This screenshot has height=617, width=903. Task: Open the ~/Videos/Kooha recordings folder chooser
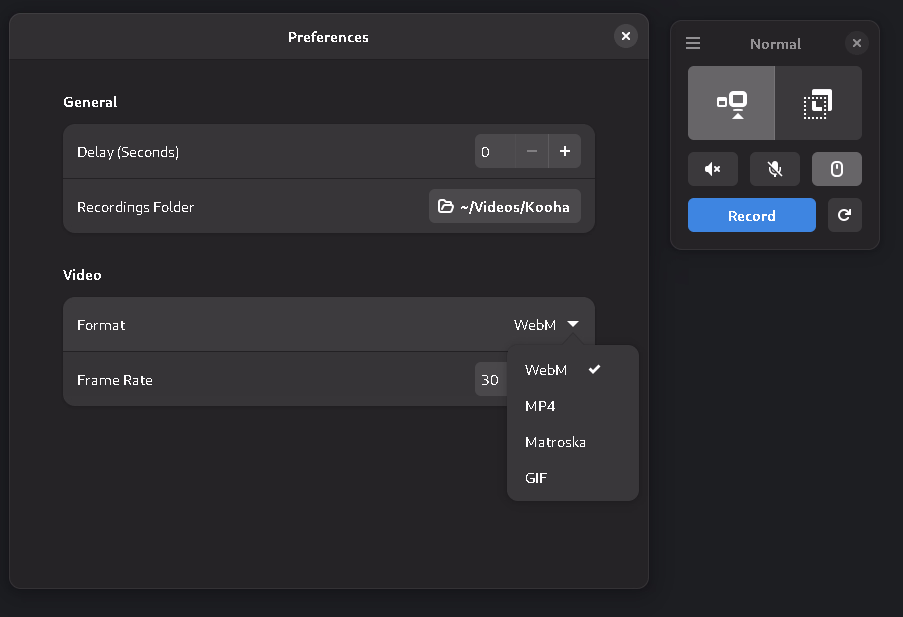[504, 206]
